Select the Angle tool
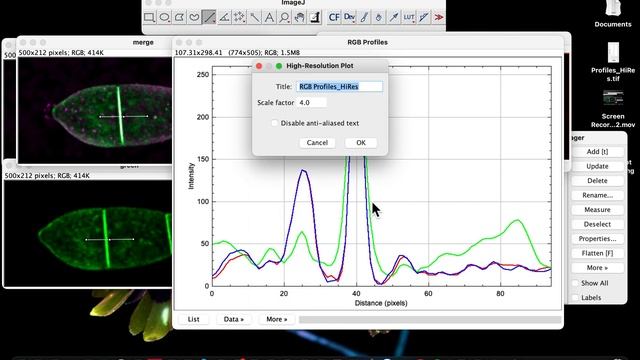Viewport: 640px width, 360px height. tap(224, 17)
